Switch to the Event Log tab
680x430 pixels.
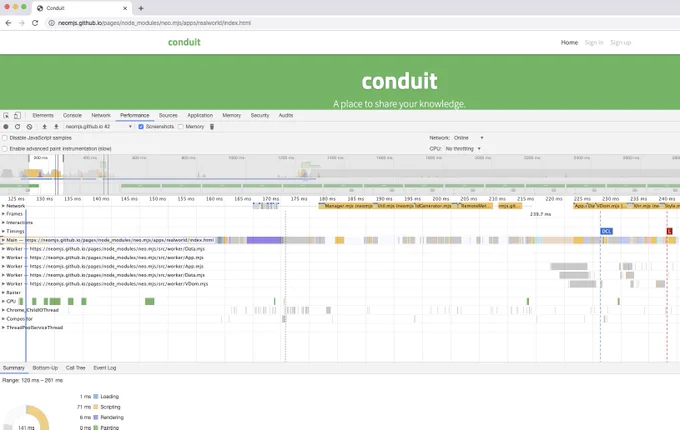(x=105, y=368)
